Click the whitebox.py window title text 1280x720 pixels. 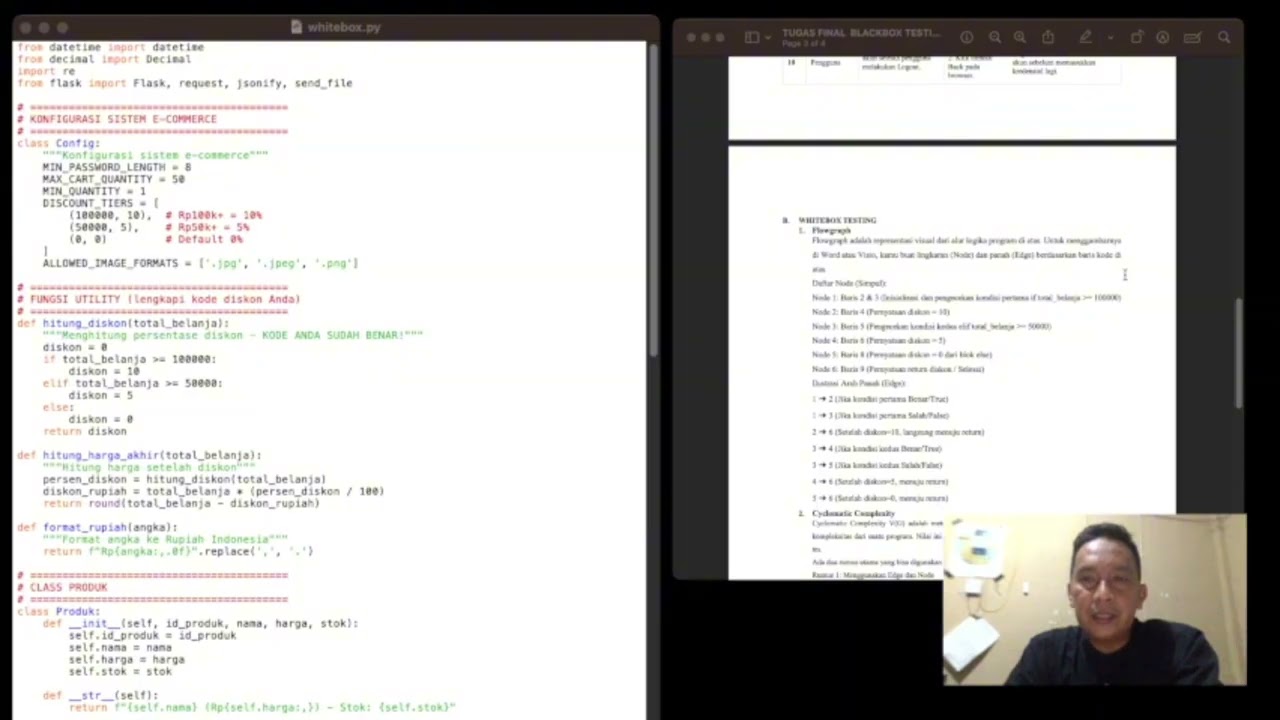(x=344, y=27)
